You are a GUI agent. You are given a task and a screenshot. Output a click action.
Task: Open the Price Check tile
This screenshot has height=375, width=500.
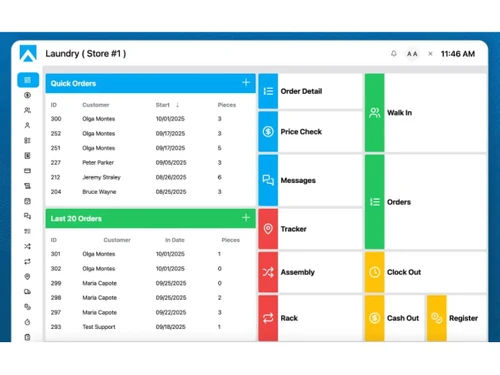(310, 132)
